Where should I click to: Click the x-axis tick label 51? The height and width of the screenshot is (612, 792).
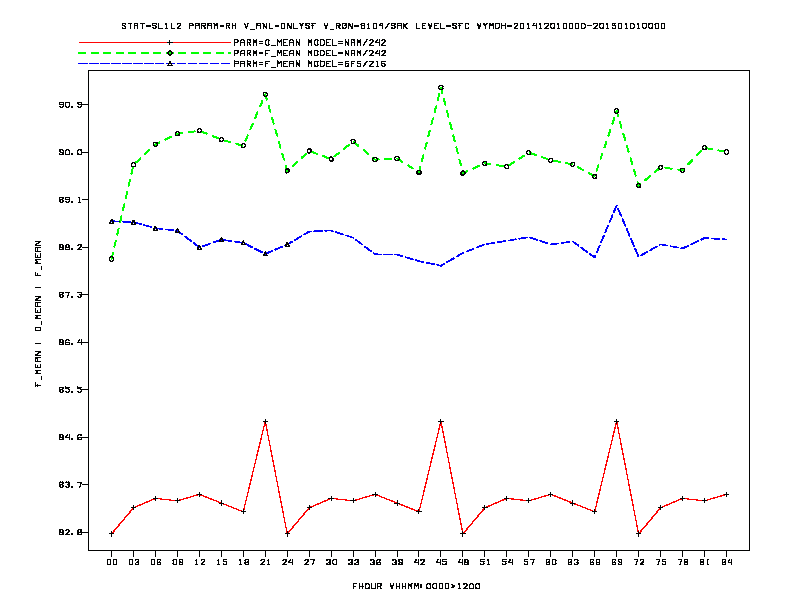(x=485, y=562)
